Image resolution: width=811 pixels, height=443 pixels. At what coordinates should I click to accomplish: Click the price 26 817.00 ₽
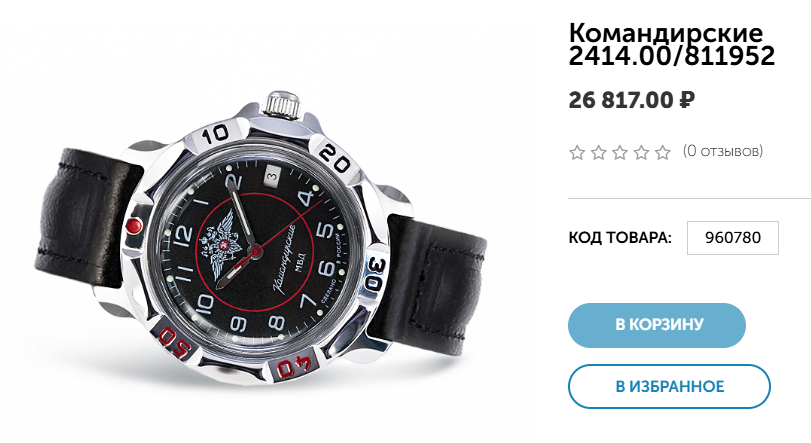coord(632,100)
